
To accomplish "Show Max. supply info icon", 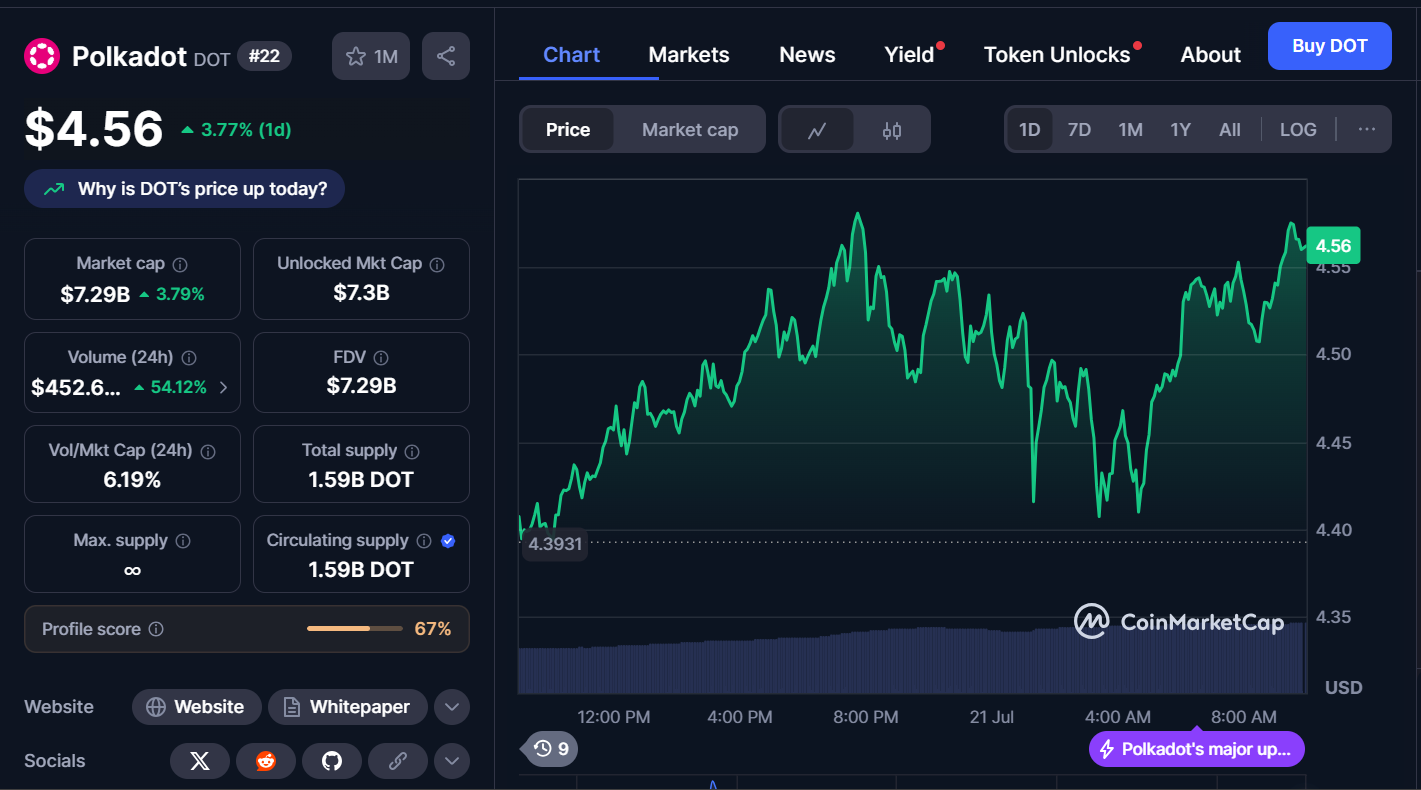I will click(183, 541).
